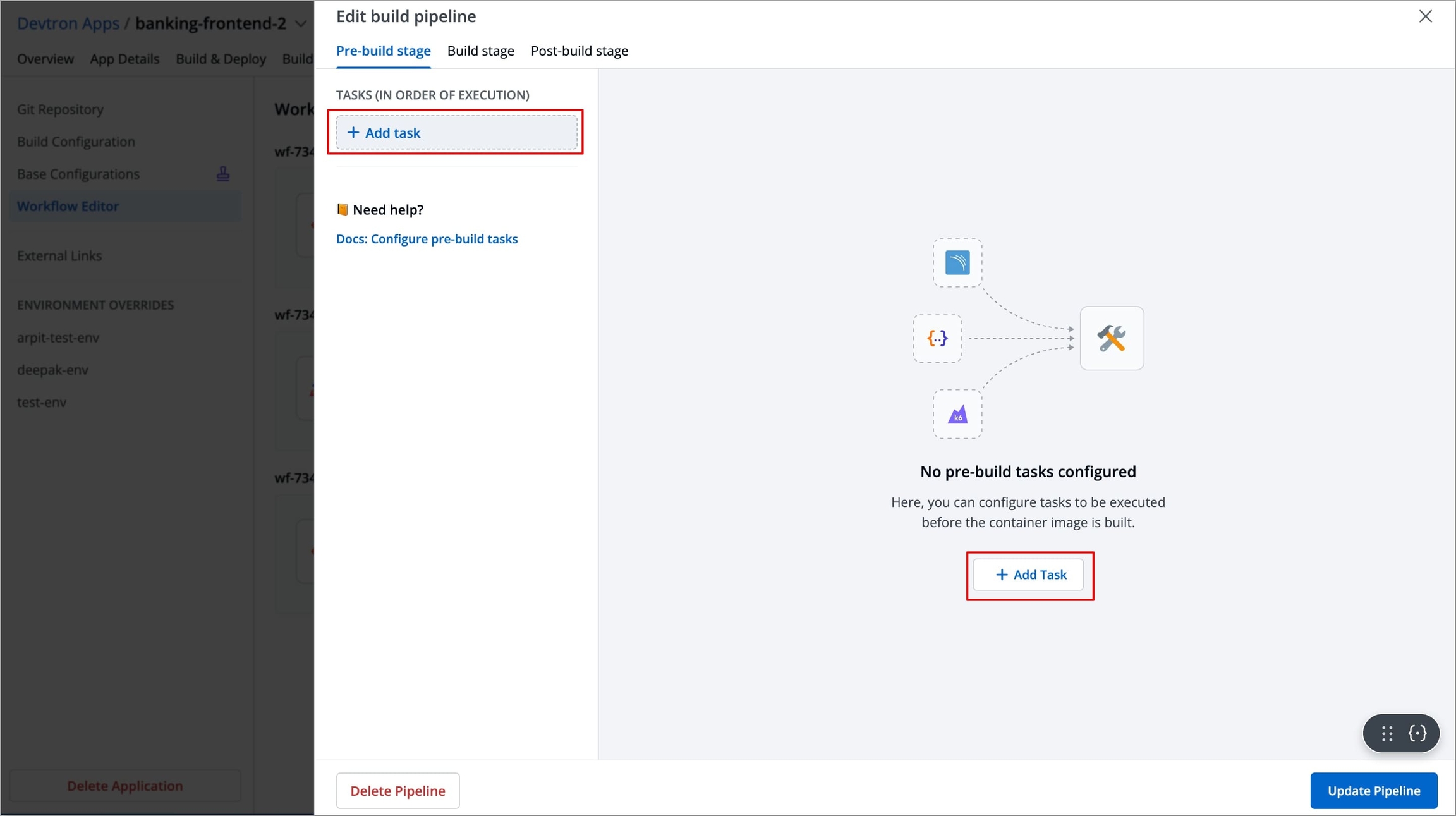Image resolution: width=1456 pixels, height=816 pixels.
Task: Switch to the Build stage tab
Action: [x=480, y=51]
